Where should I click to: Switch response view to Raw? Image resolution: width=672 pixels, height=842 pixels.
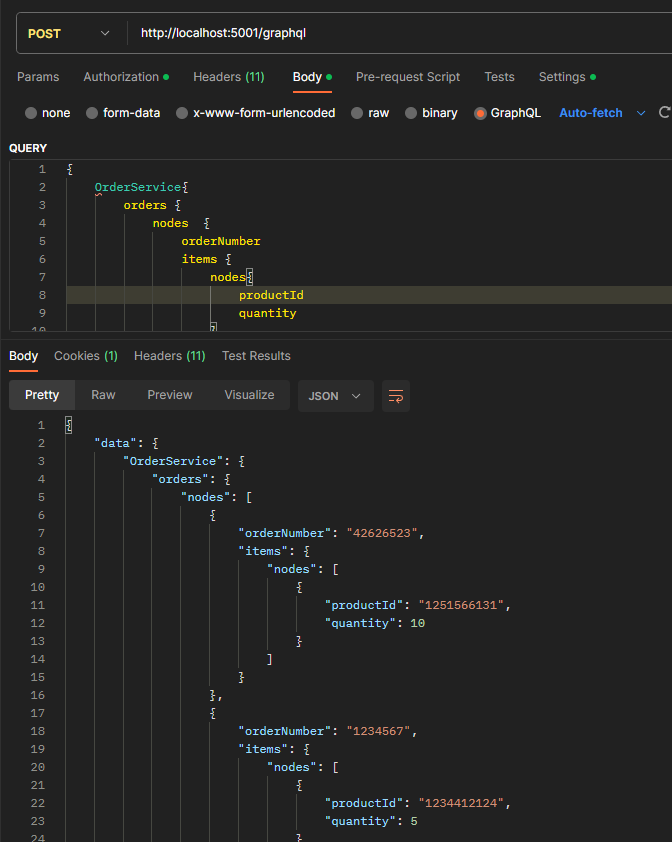coord(103,395)
